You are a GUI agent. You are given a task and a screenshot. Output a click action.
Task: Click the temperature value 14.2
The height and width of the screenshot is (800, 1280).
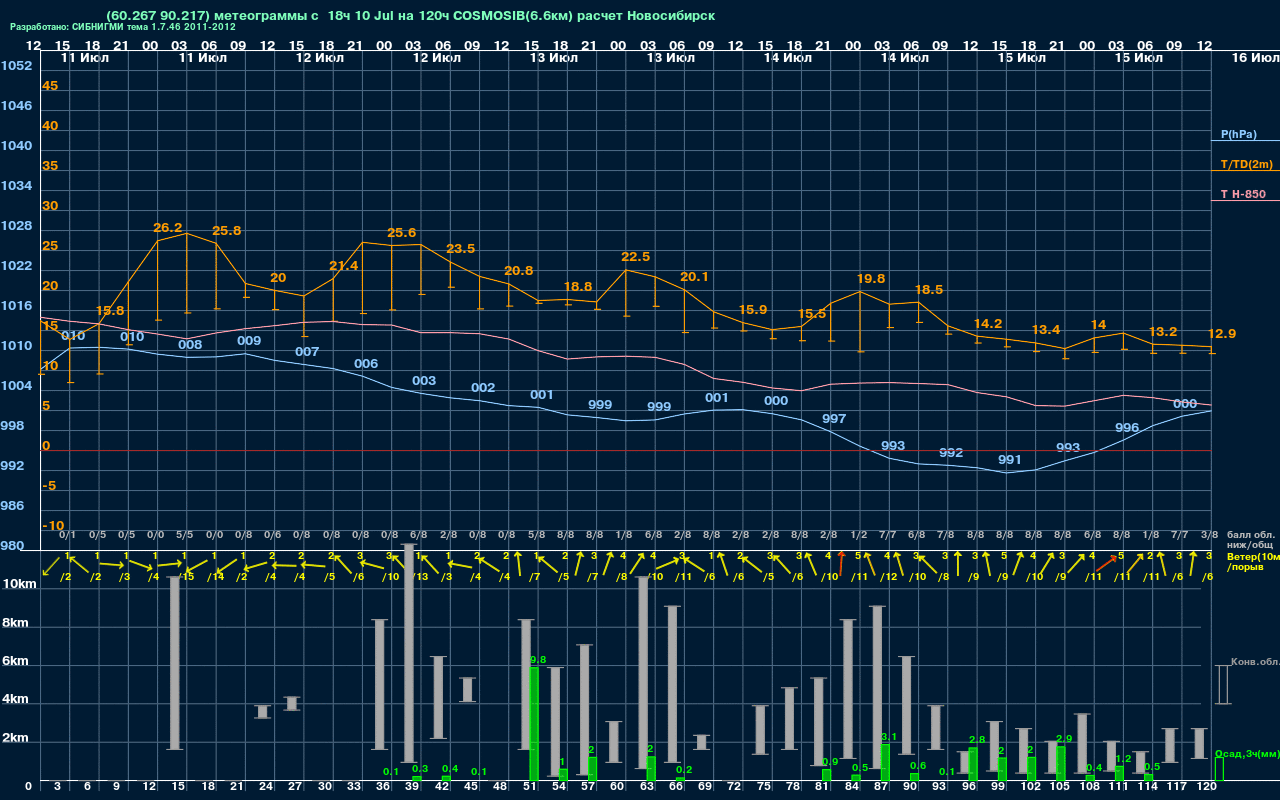pos(988,323)
